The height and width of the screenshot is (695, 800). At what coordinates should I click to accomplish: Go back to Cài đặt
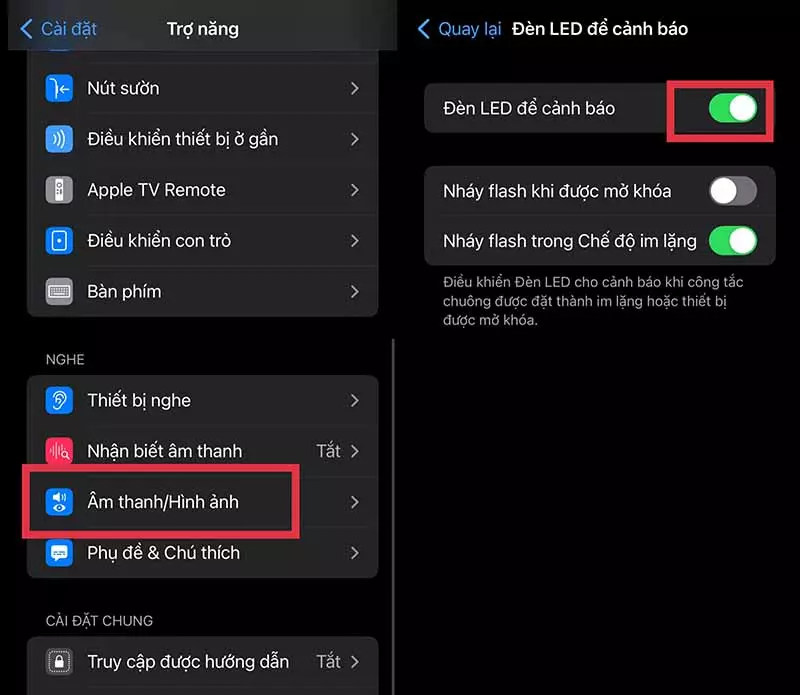pos(58,29)
